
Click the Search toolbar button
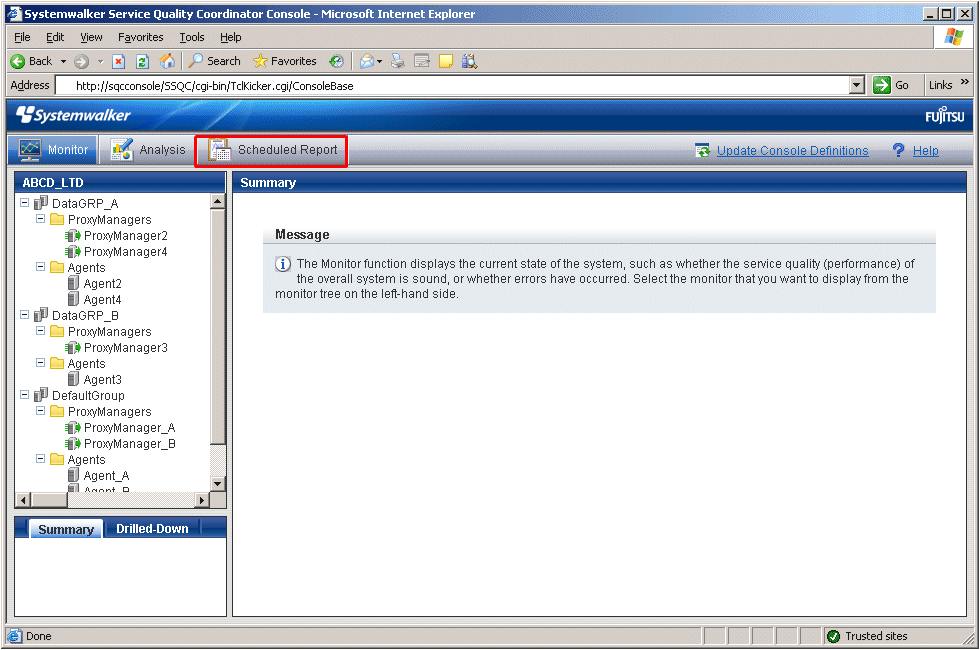[x=214, y=61]
